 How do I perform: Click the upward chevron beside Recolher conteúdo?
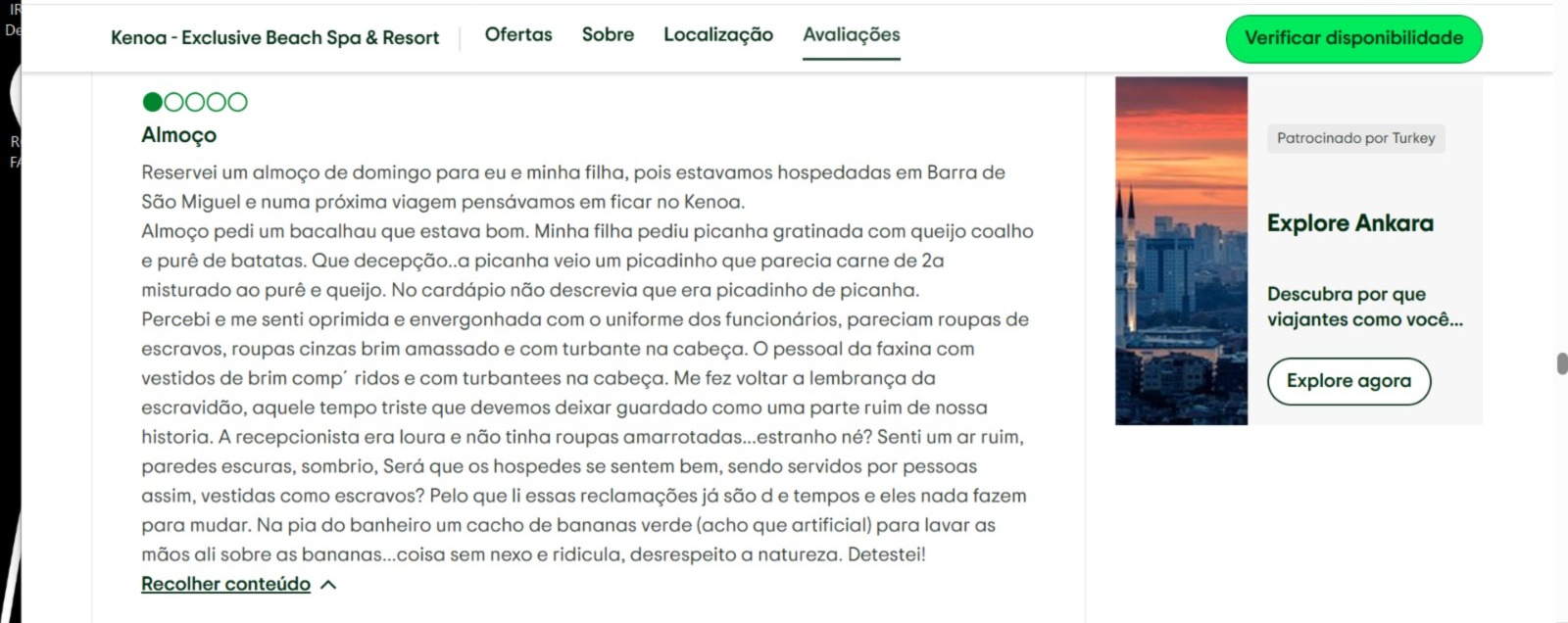328,585
